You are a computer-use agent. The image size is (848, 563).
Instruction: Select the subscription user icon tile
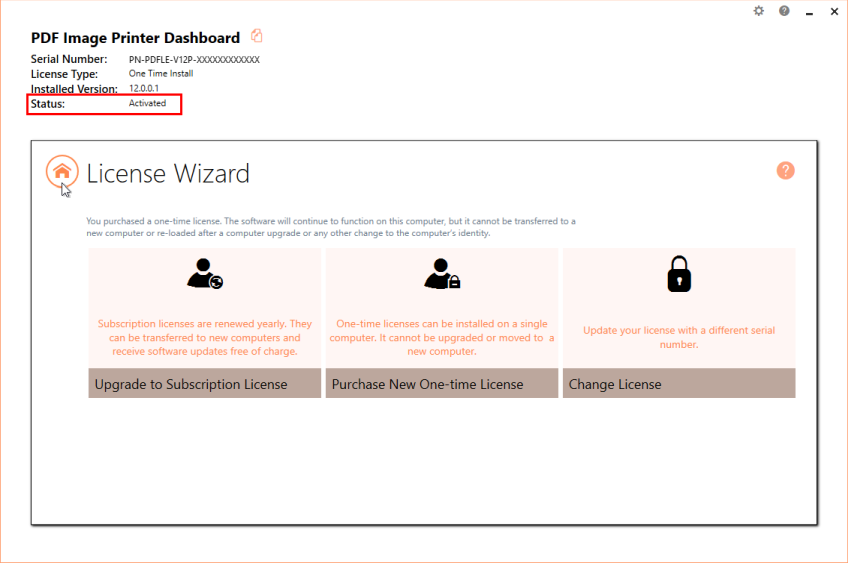click(x=205, y=274)
